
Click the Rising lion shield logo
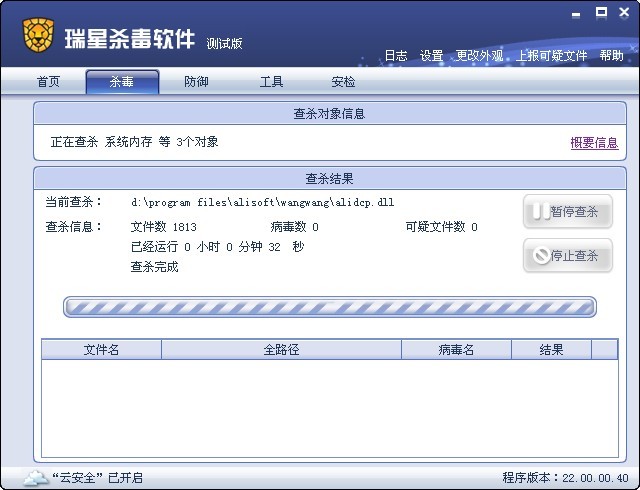(38, 34)
